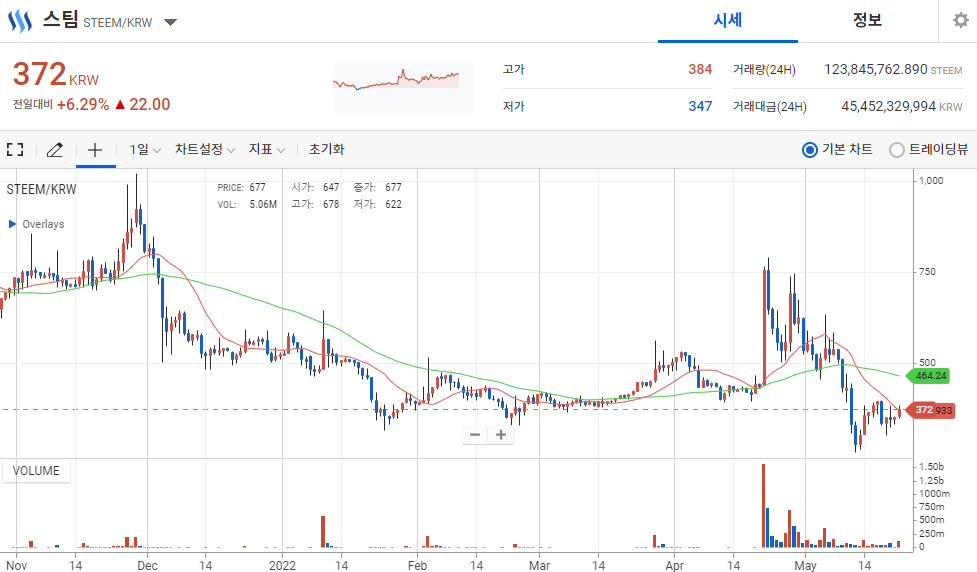
Task: Click the chart zoom out minus button
Action: pos(475,435)
